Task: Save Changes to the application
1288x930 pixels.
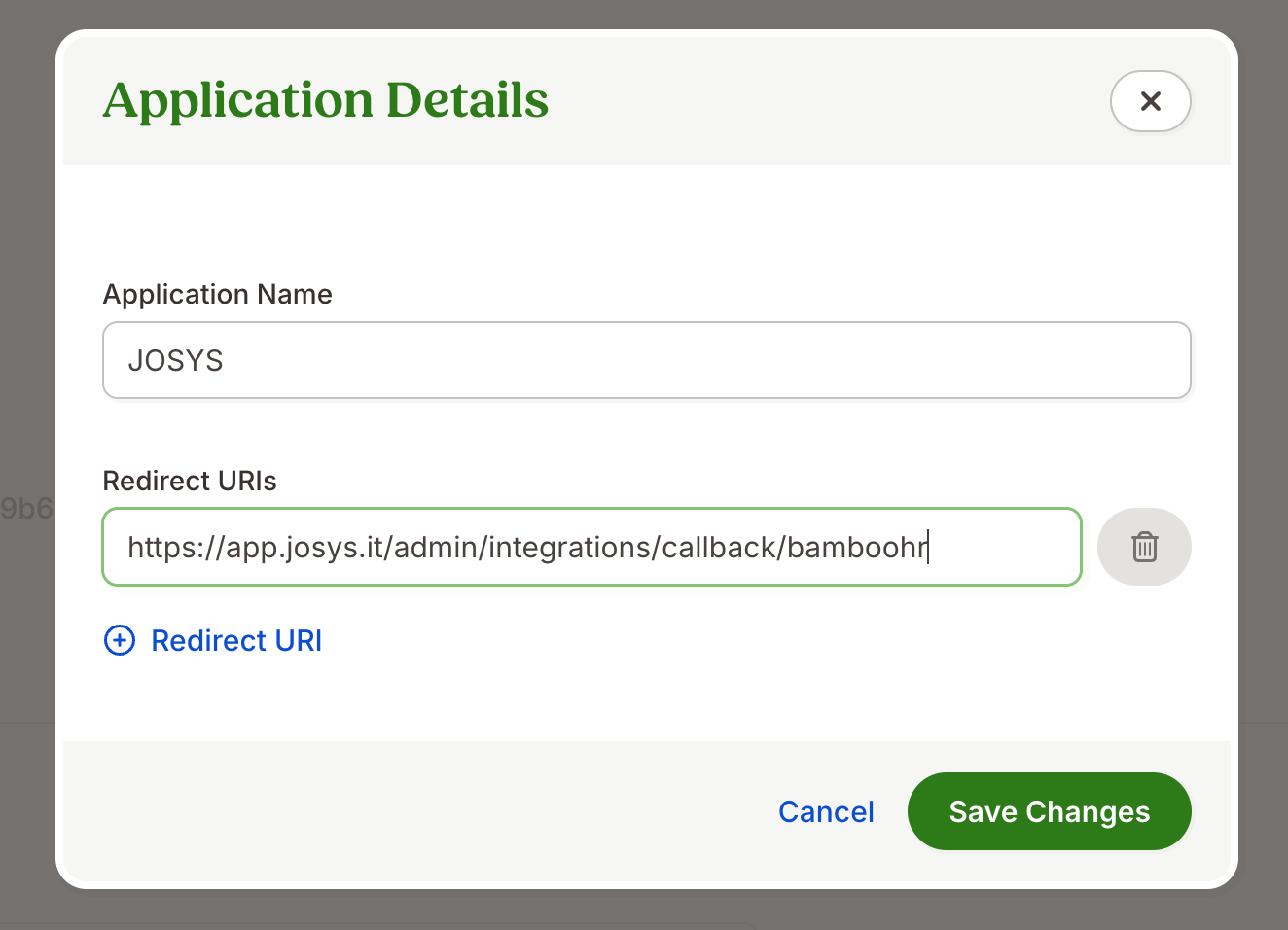Action: coord(1049,811)
